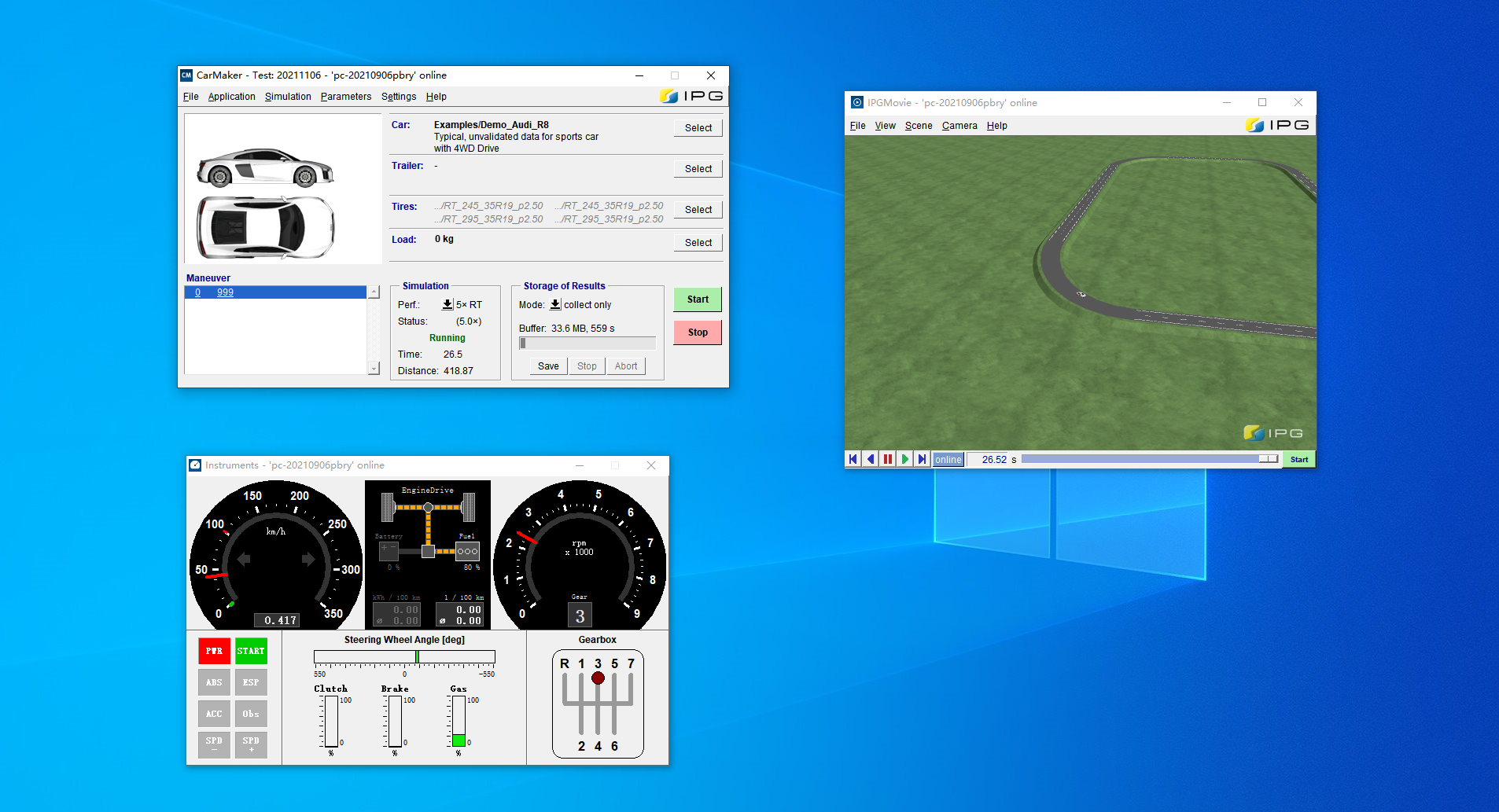Click the red Stop simulation button
Image resolution: width=1499 pixels, height=812 pixels.
(698, 333)
